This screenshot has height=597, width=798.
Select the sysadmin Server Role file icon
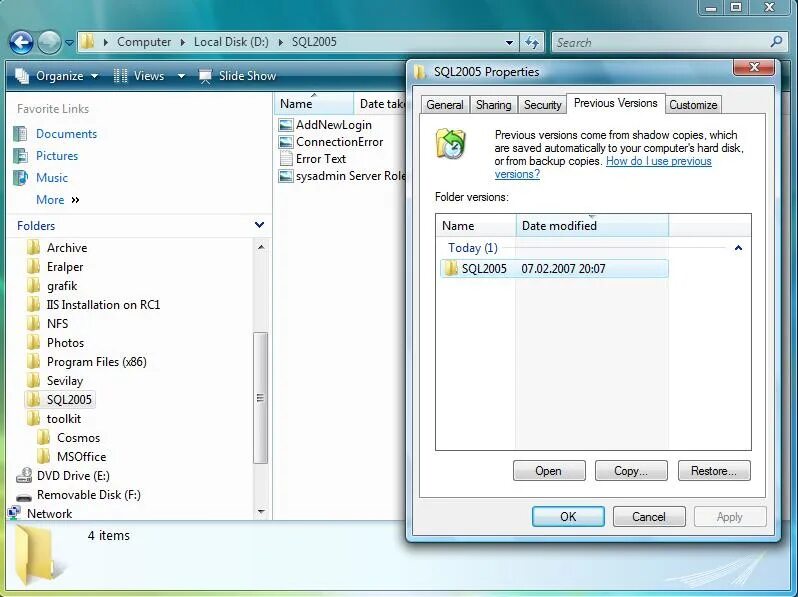click(x=286, y=176)
